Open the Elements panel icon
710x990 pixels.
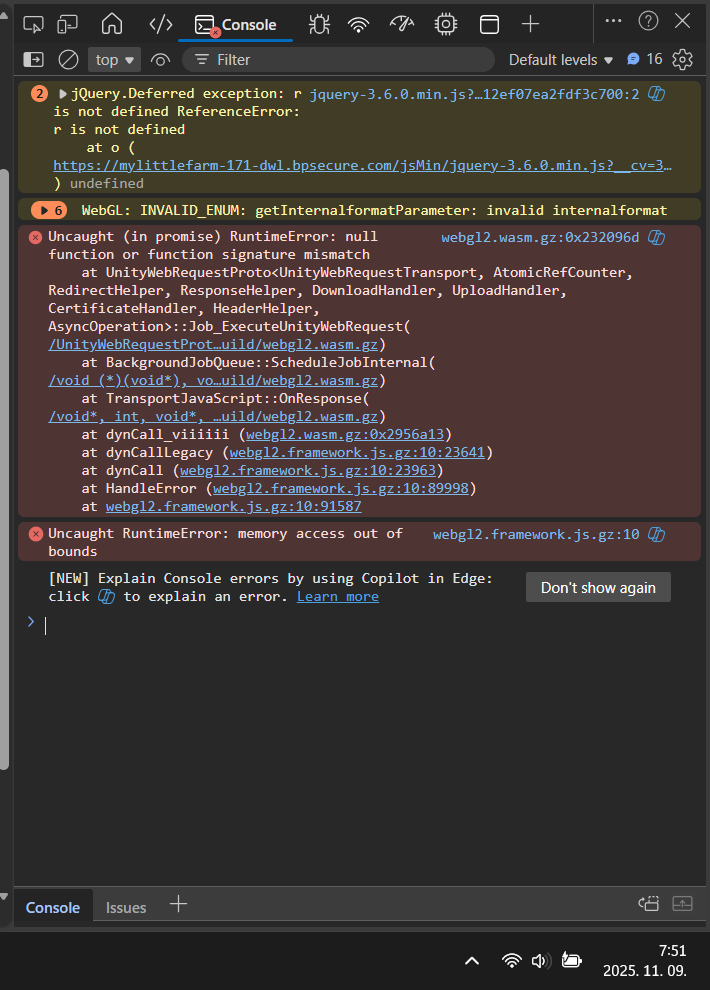160,24
